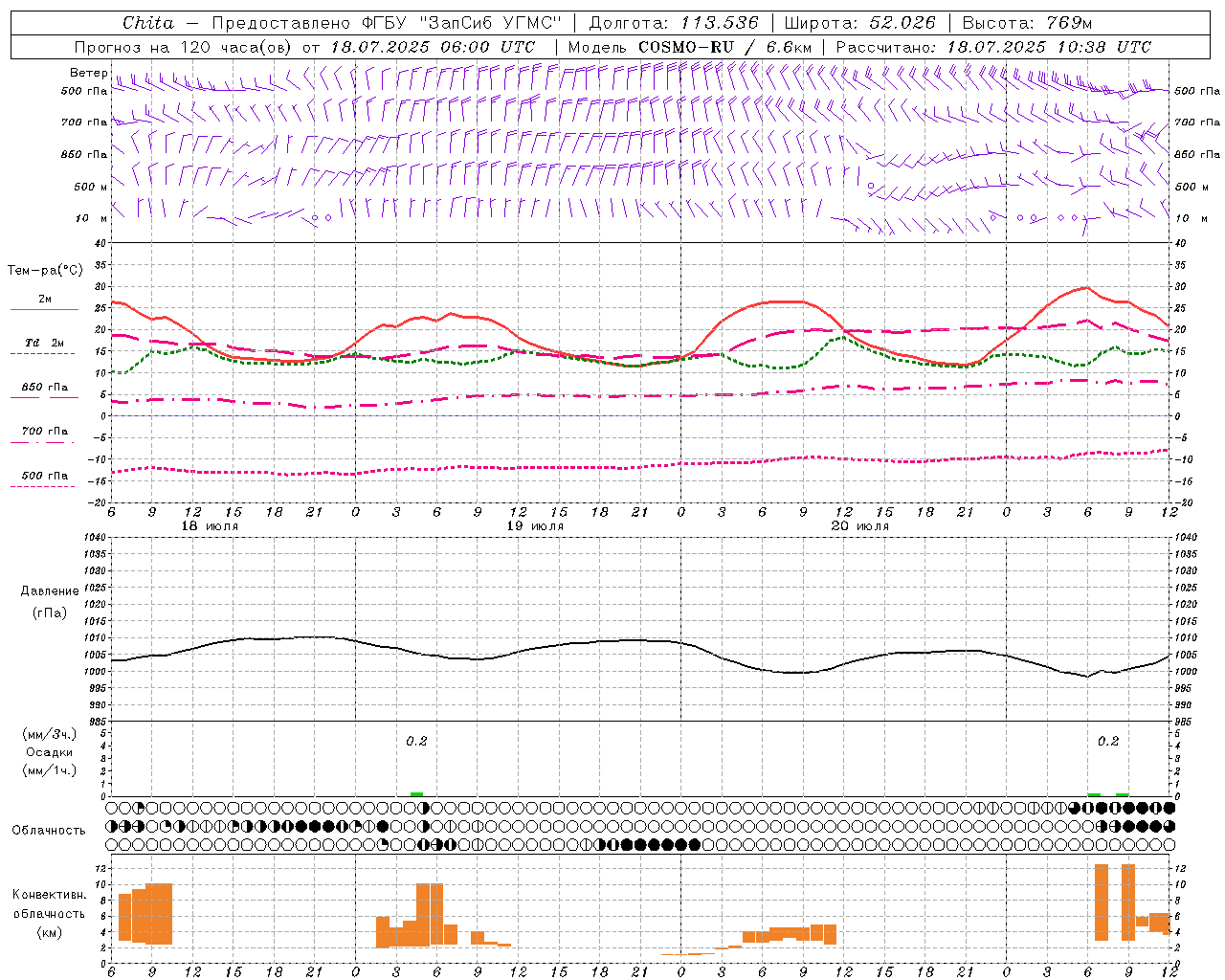Click the 'Ветер' wind panel label
The height and width of the screenshot is (980, 1225).
click(88, 73)
